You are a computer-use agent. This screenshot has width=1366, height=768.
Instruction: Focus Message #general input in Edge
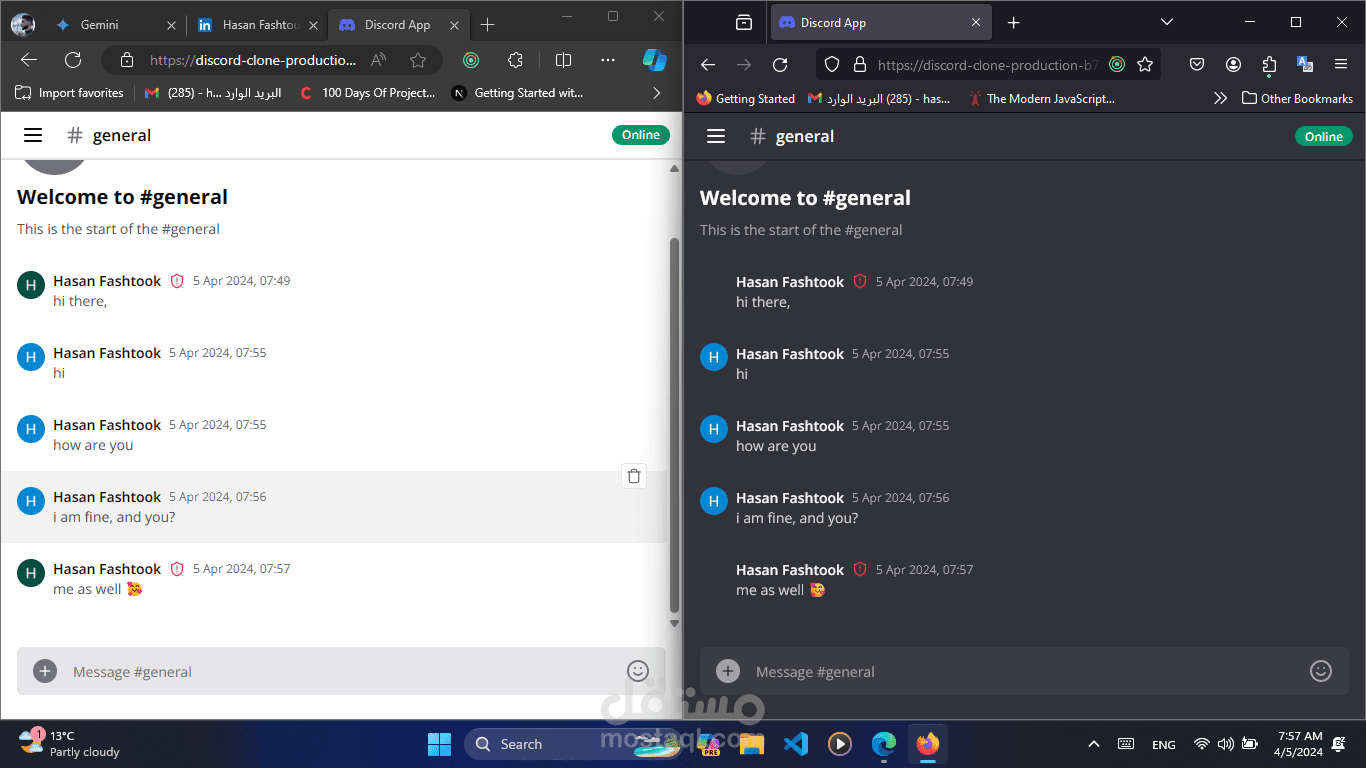(342, 671)
